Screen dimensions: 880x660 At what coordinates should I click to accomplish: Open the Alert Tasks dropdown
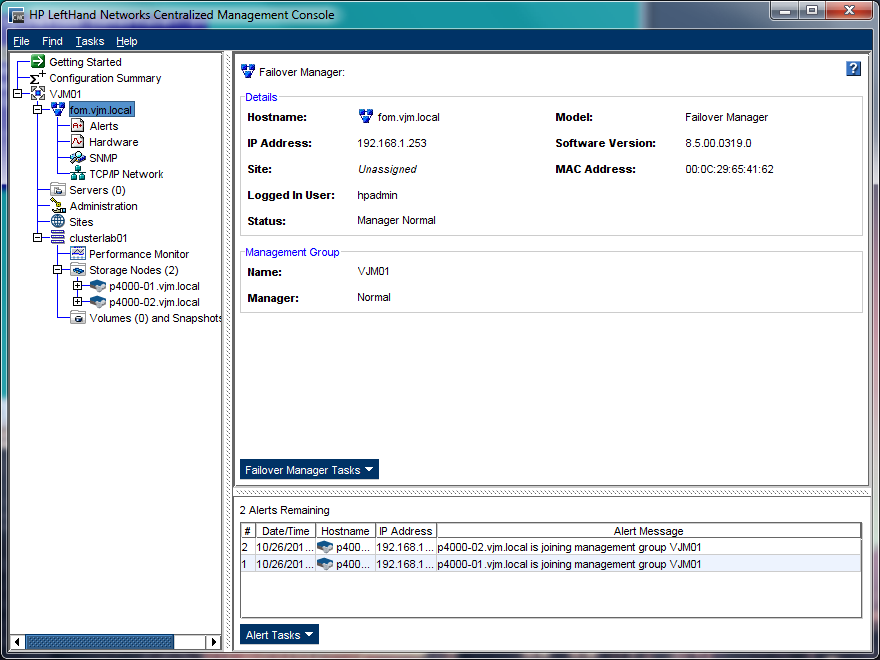[279, 635]
